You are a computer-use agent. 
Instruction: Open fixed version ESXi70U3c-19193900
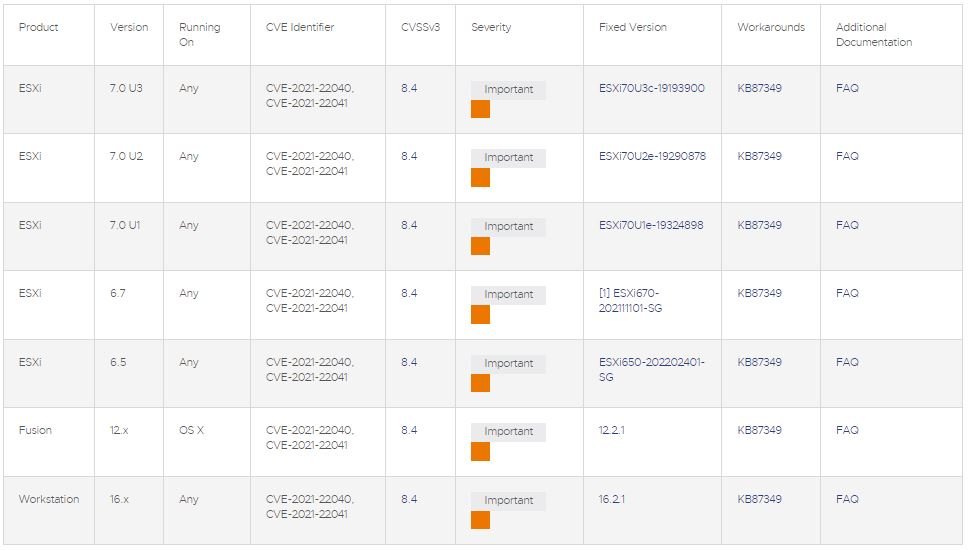651,88
